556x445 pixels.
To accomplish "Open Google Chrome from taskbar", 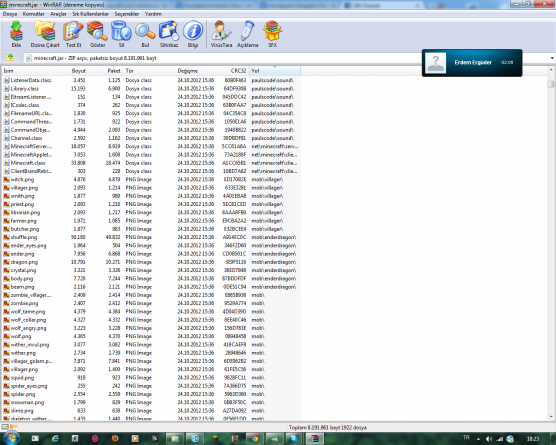I will (255, 439).
